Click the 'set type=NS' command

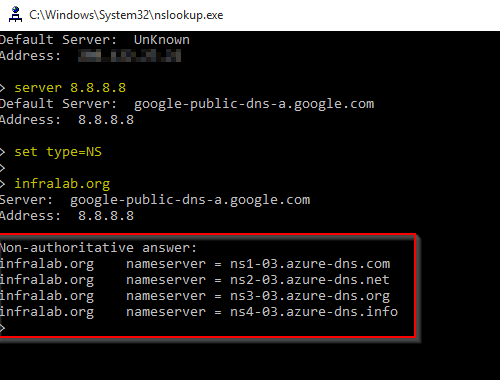click(58, 152)
